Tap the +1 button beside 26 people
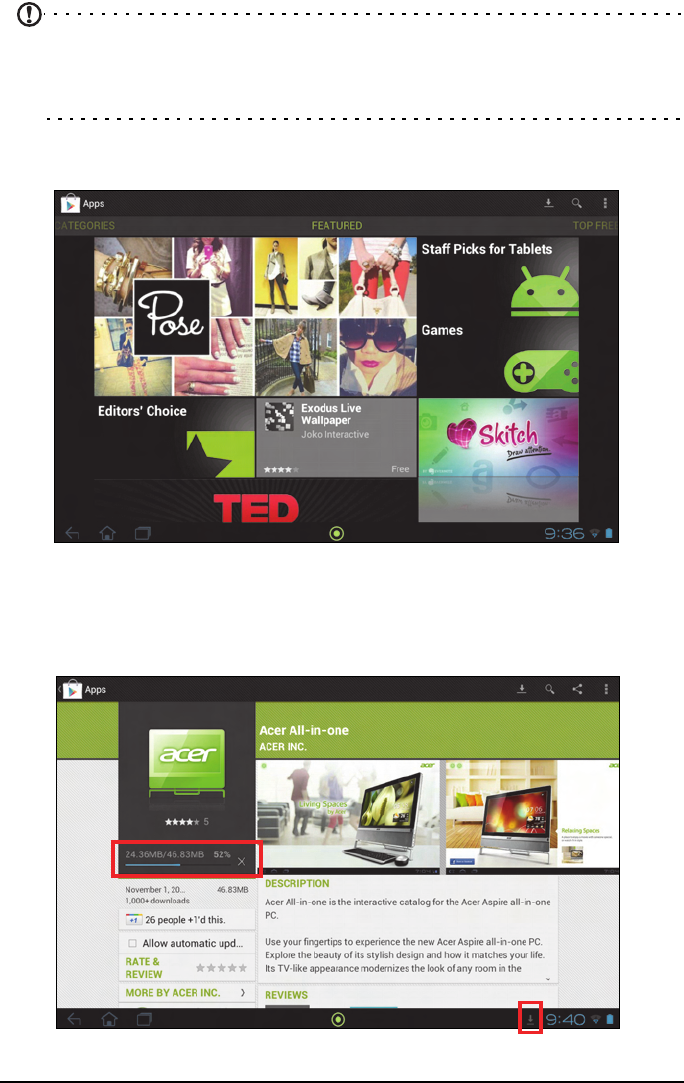Screen dimensions: 684x1083 [x=133, y=920]
